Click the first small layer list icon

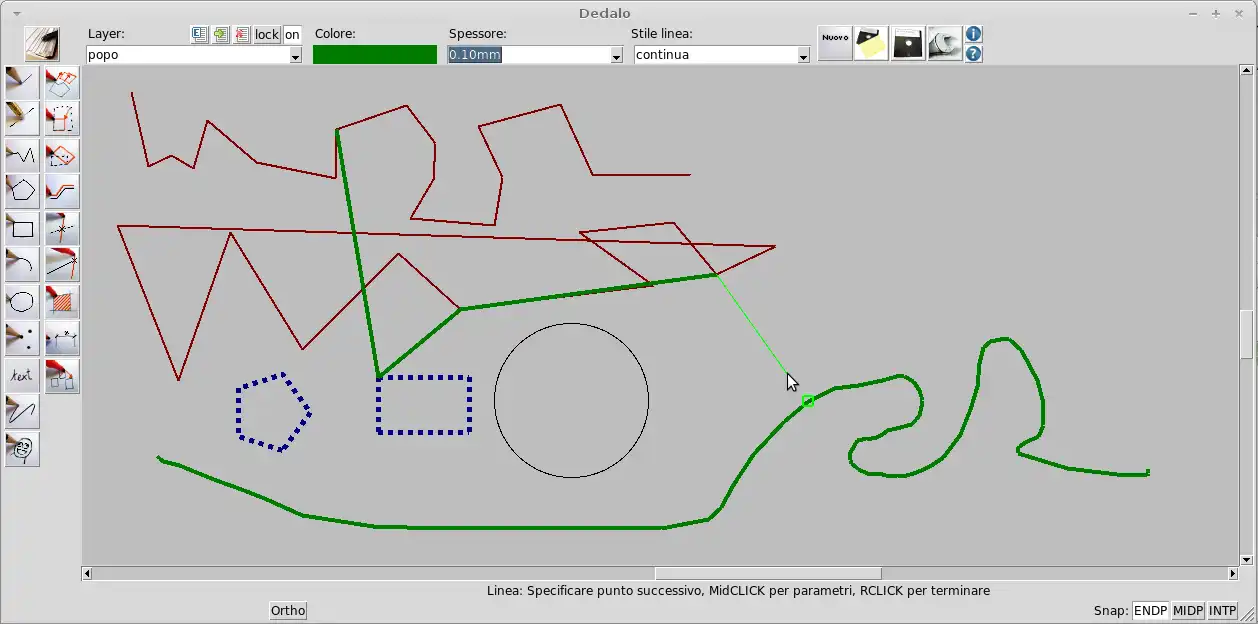click(200, 34)
